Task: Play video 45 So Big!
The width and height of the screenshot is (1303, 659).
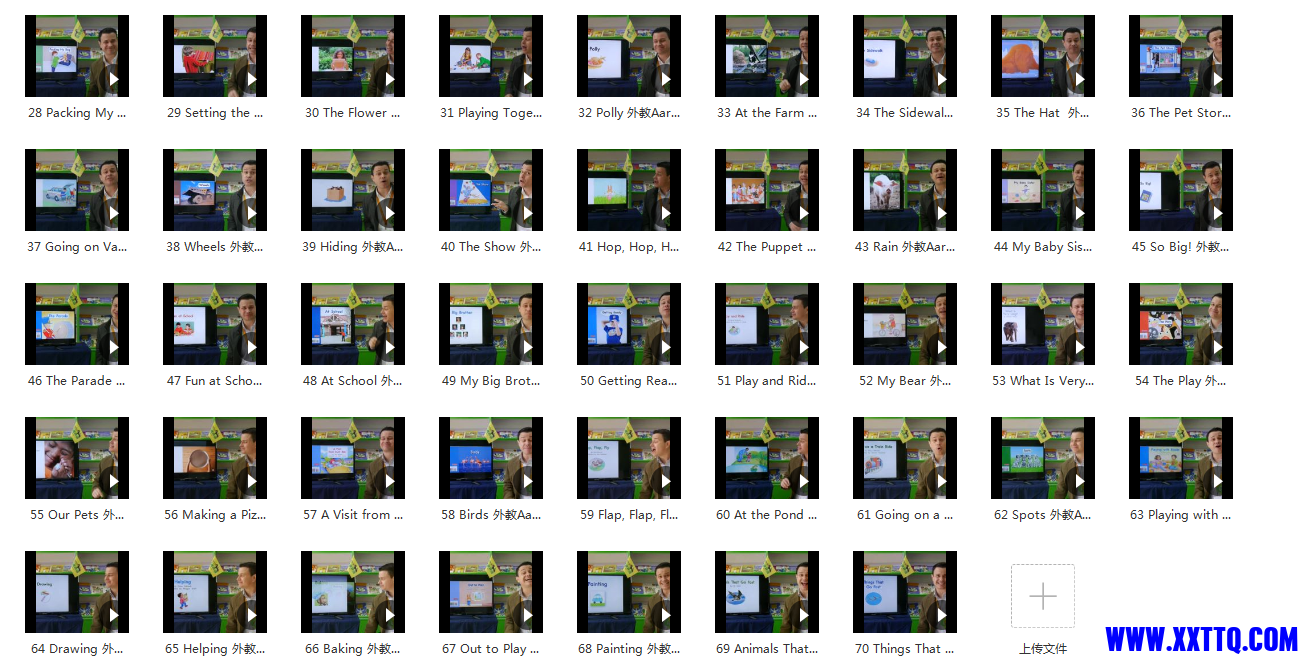Action: tap(1181, 190)
